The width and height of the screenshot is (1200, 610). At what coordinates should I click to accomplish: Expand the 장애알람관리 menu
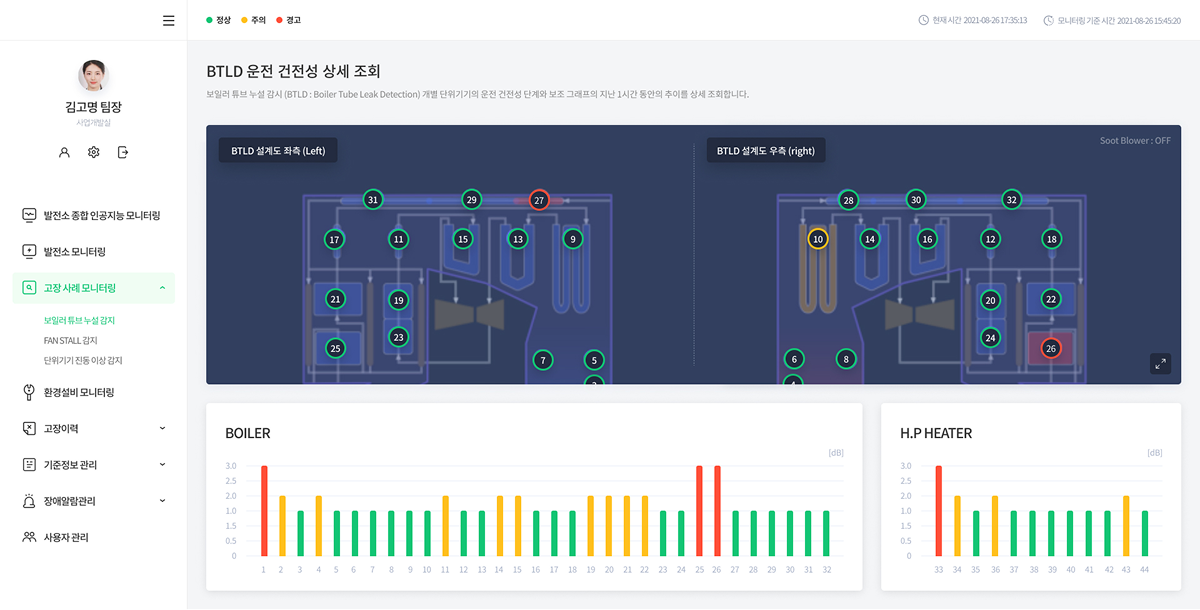162,501
